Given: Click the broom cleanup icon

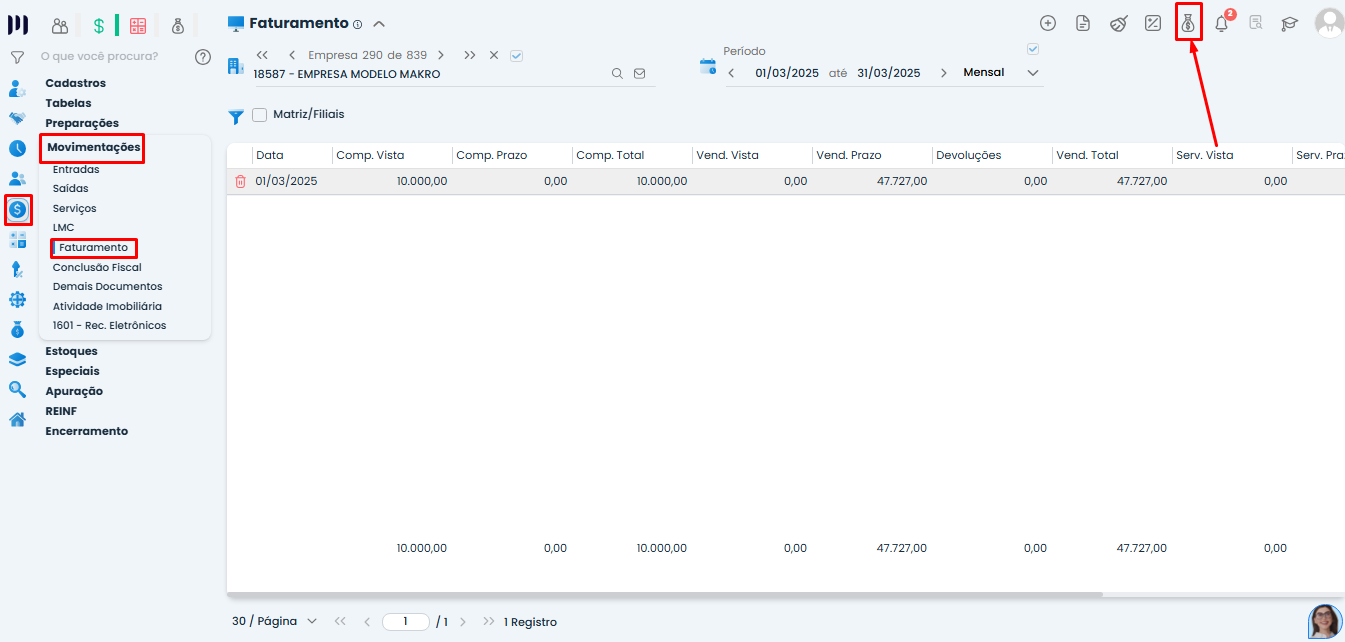Looking at the screenshot, I should [x=1118, y=23].
